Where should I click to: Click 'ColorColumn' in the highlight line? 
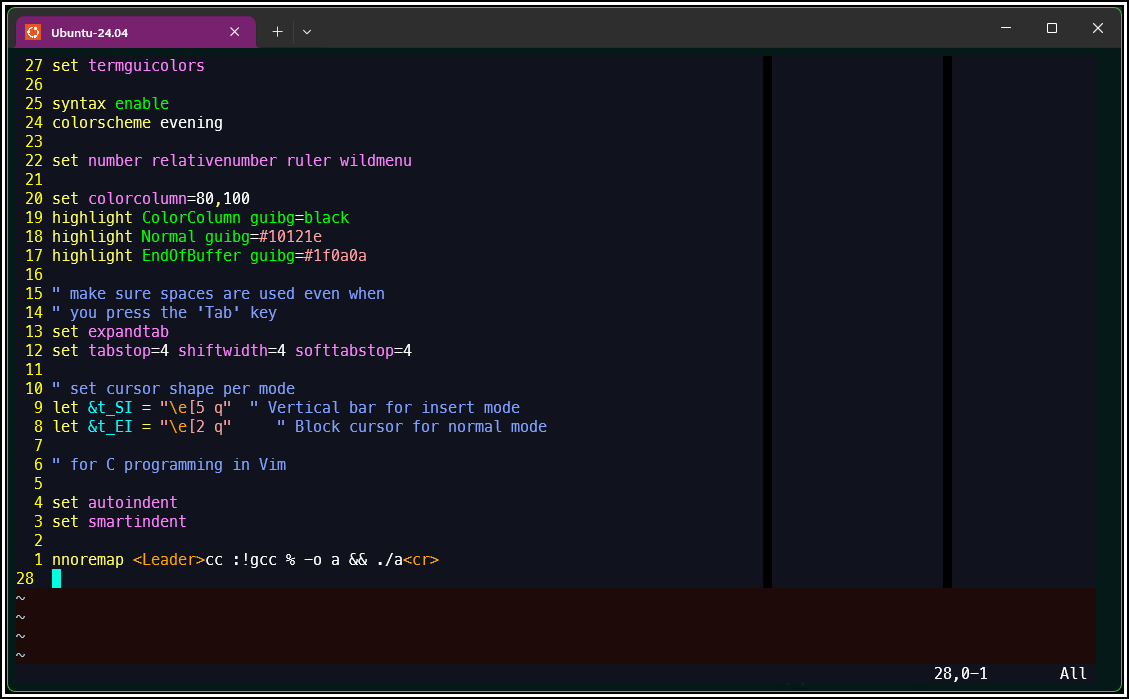click(192, 217)
